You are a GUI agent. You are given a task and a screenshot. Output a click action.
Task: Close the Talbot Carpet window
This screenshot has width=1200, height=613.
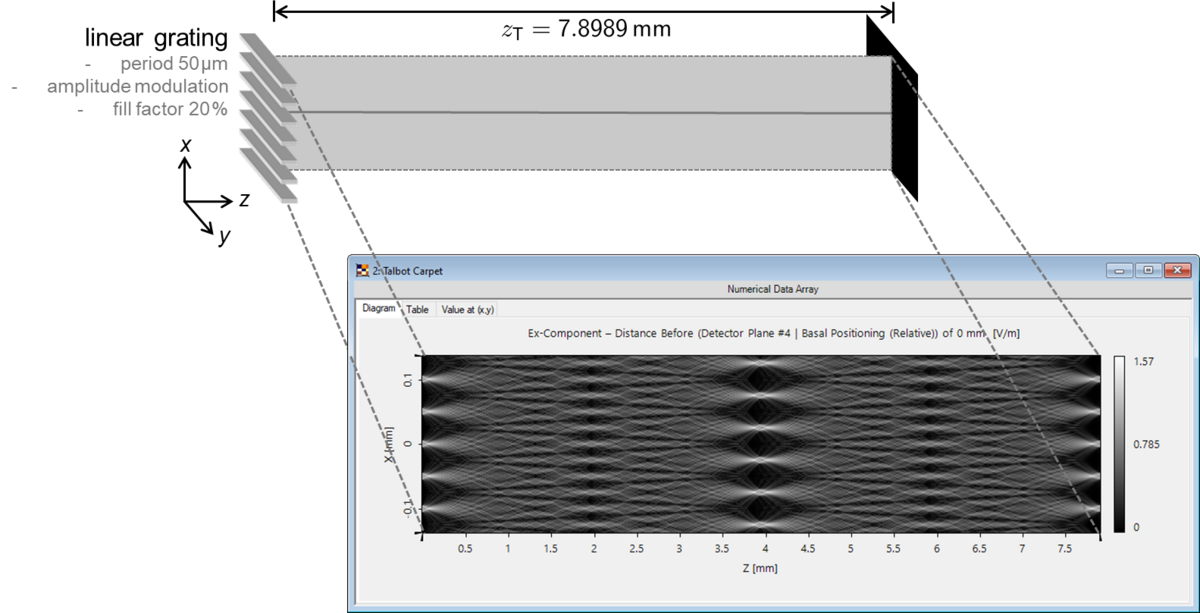[1176, 270]
